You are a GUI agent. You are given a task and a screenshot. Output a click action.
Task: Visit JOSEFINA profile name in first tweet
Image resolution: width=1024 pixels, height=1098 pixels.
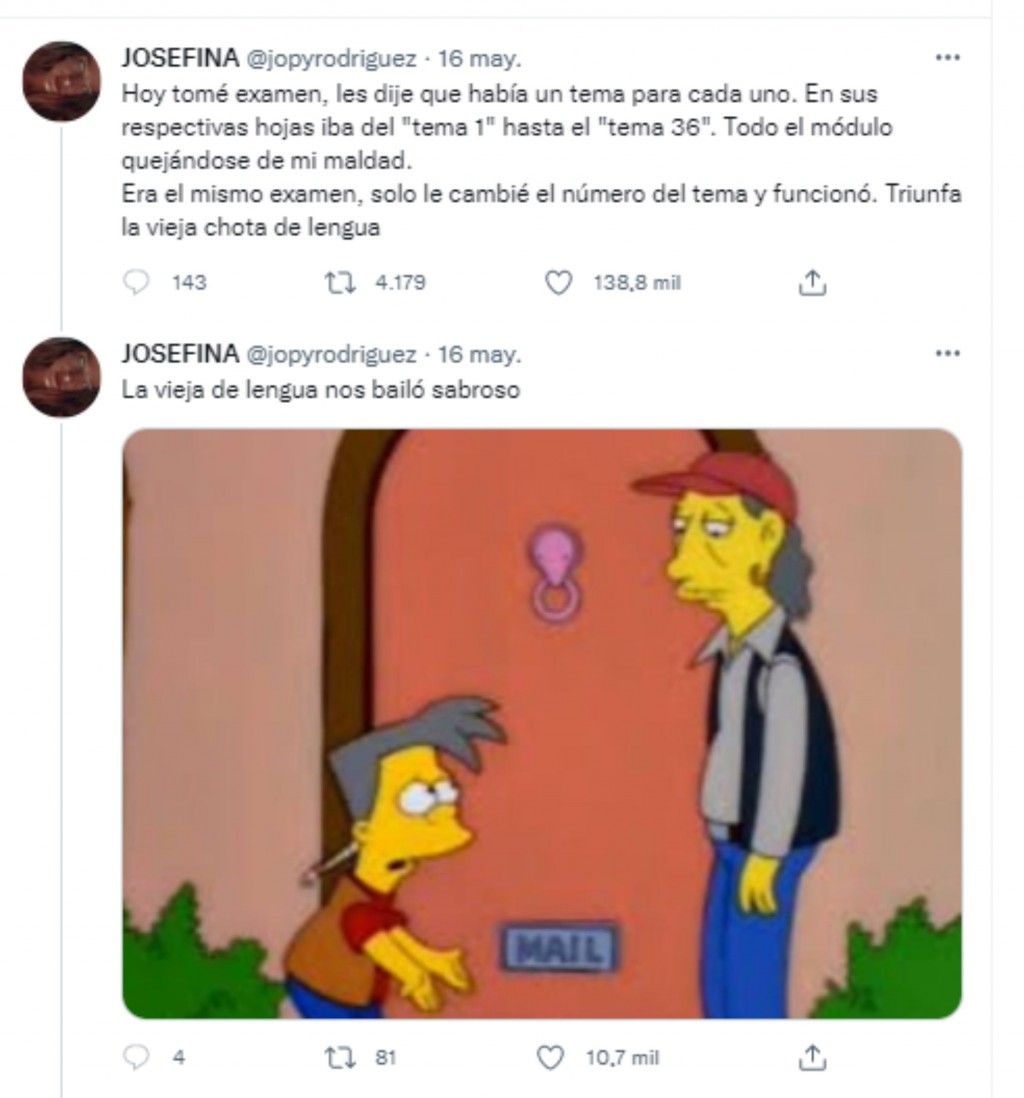[180, 58]
